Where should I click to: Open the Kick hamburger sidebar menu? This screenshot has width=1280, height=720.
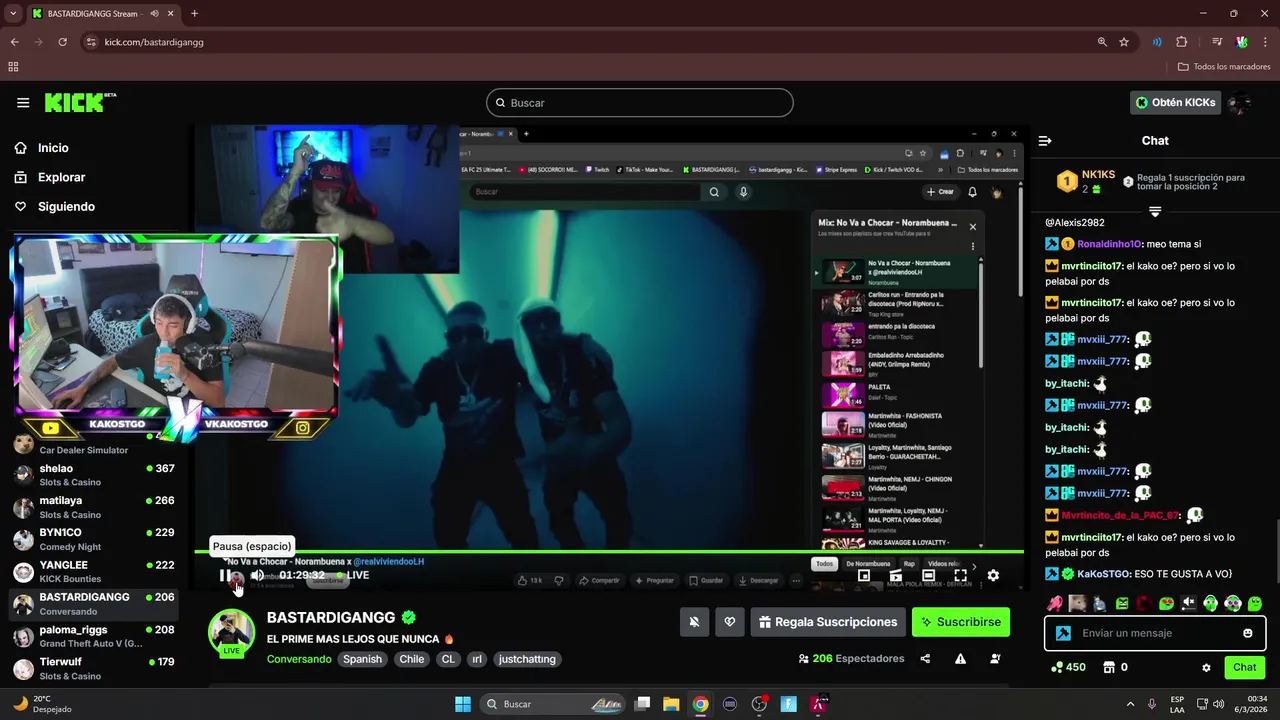point(23,103)
